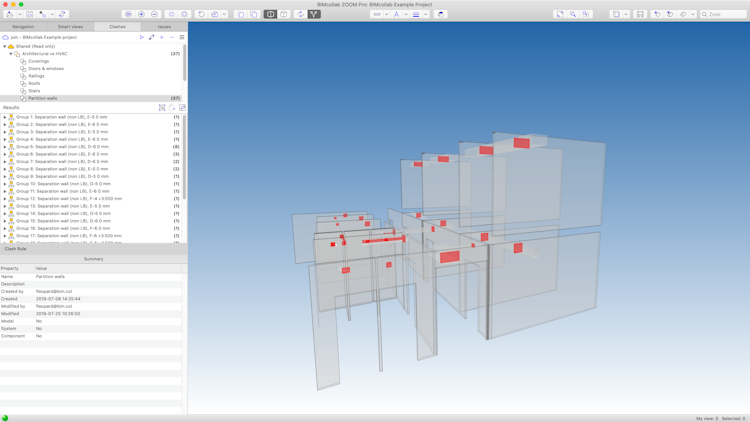Select the Doors & windows clash rule

pyautogui.click(x=46, y=69)
